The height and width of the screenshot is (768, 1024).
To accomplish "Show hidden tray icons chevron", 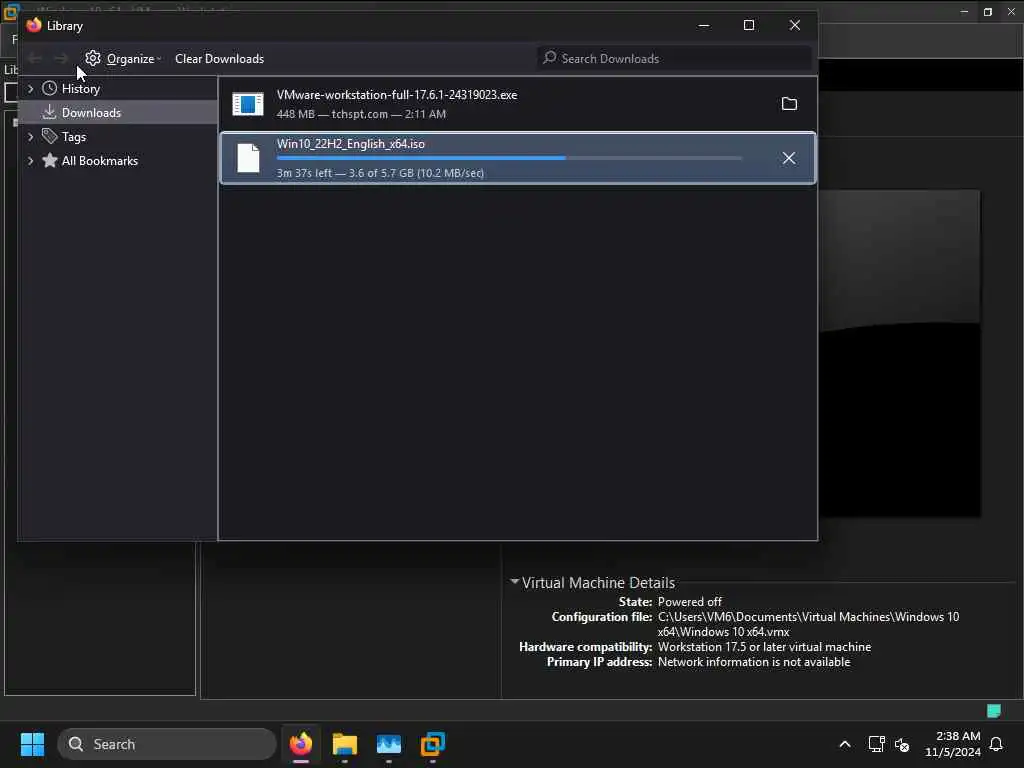I will [x=844, y=744].
